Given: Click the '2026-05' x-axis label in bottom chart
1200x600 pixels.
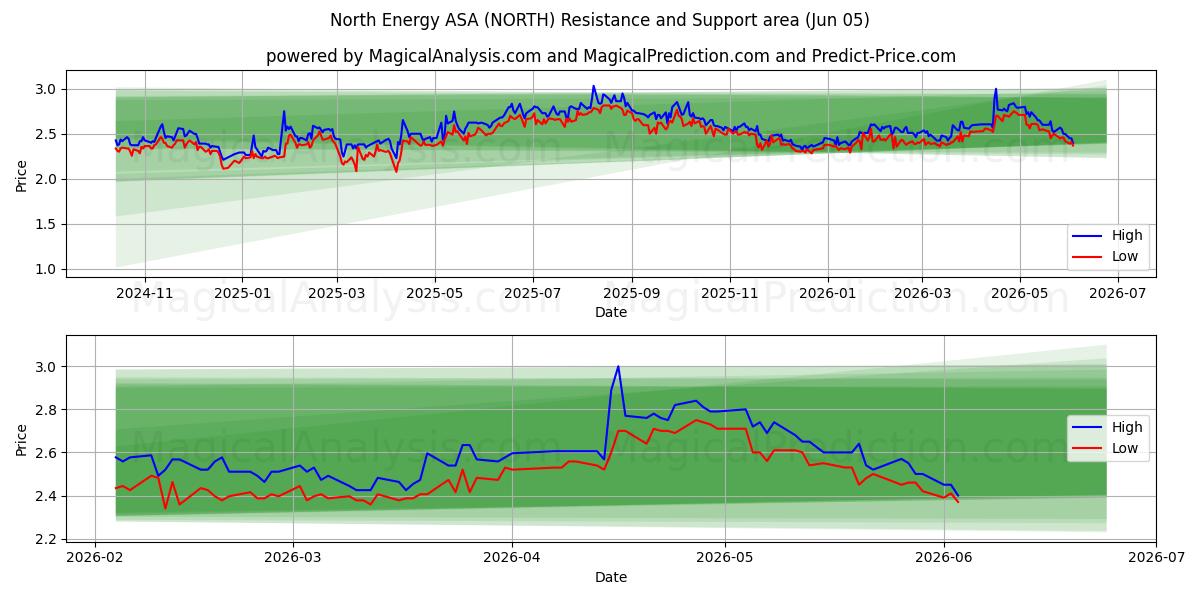Looking at the screenshot, I should tap(724, 558).
